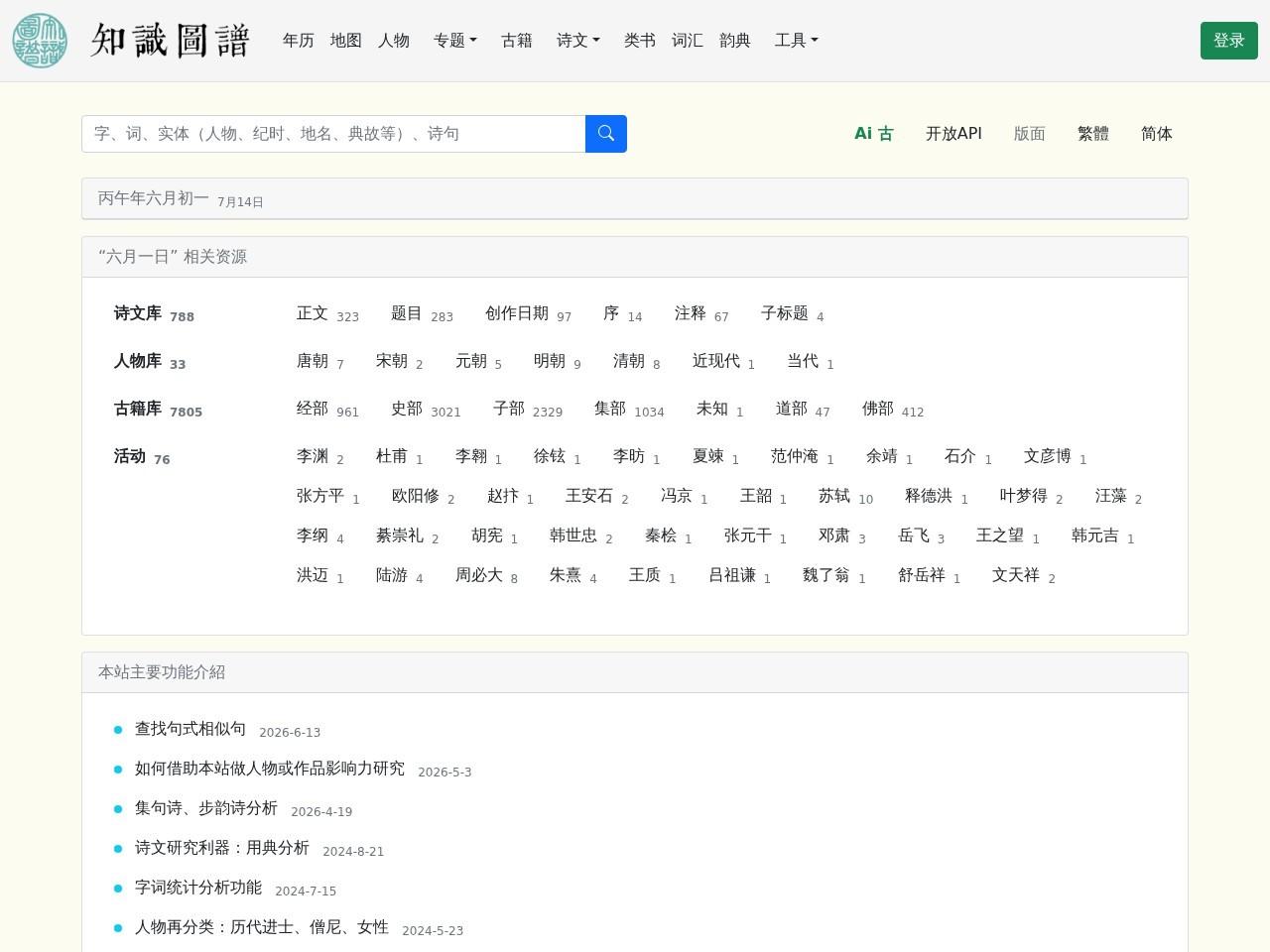Open the Ai 古 link

click(x=874, y=134)
